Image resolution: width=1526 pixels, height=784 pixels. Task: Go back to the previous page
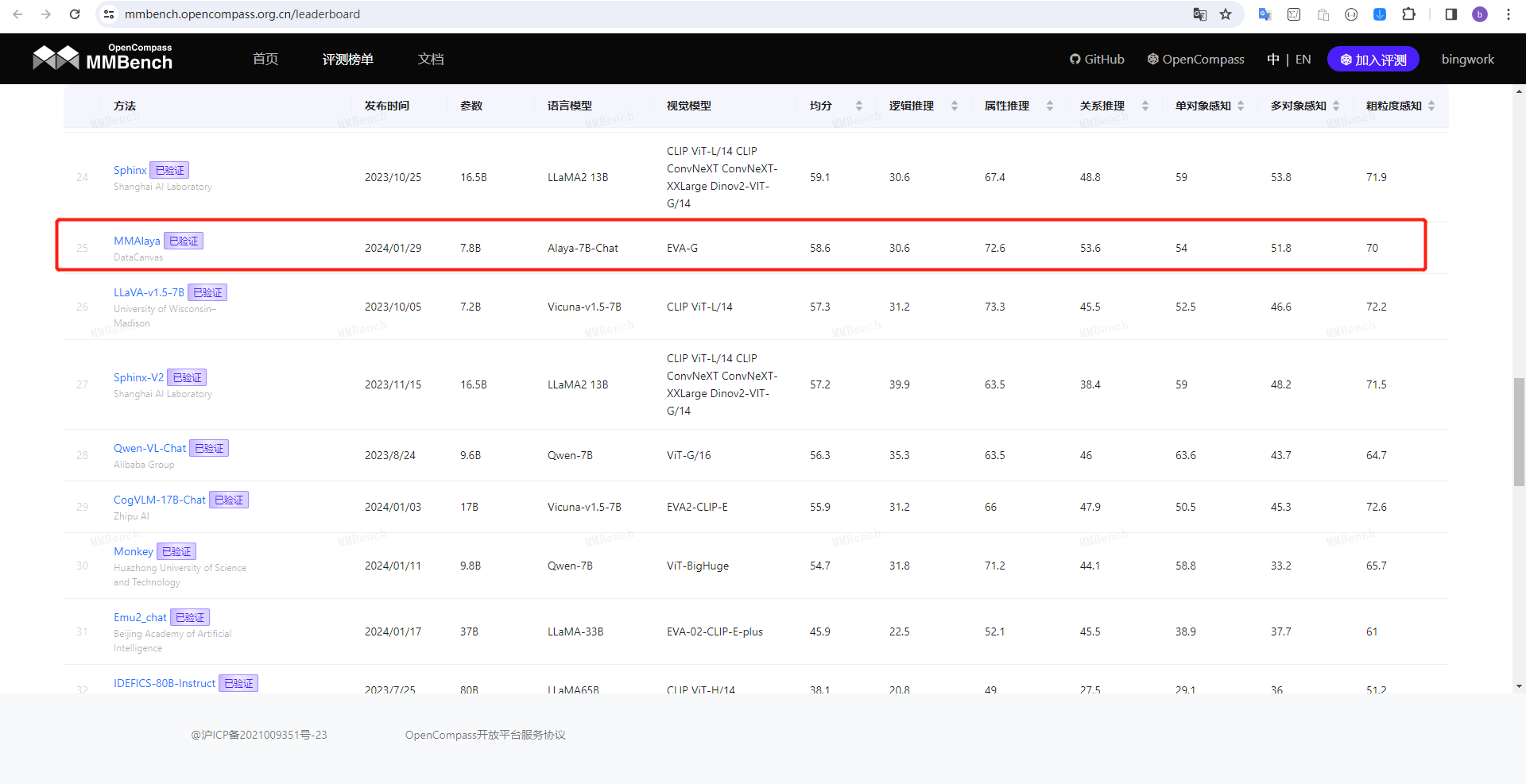tap(17, 14)
